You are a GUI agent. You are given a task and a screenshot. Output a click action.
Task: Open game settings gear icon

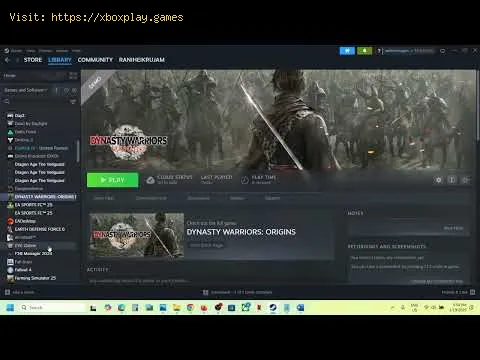439,180
